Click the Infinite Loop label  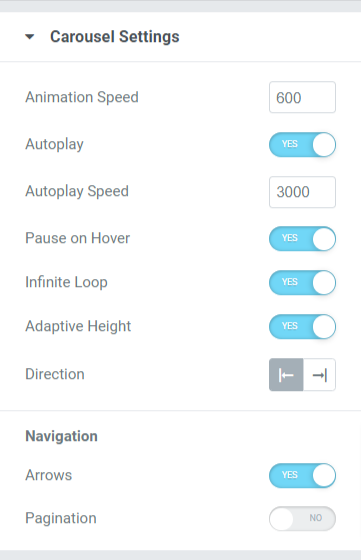[66, 282]
